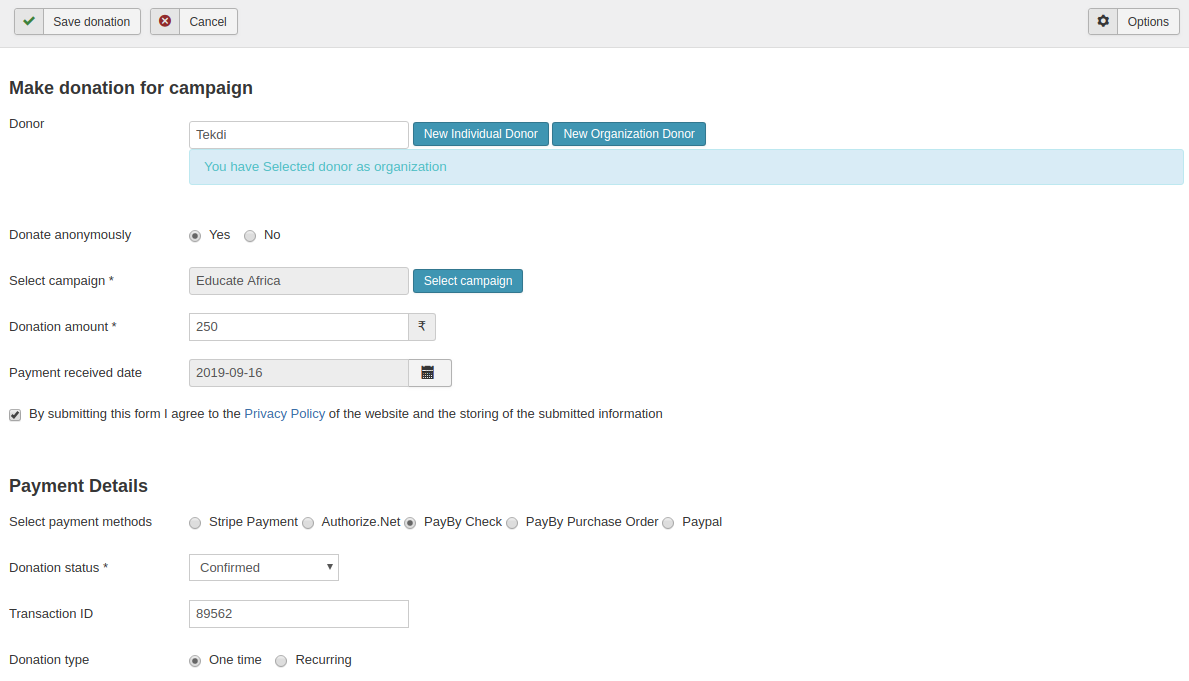Screen dimensions: 1189x681
Task: Select No for donate anonymously
Action: 250,236
